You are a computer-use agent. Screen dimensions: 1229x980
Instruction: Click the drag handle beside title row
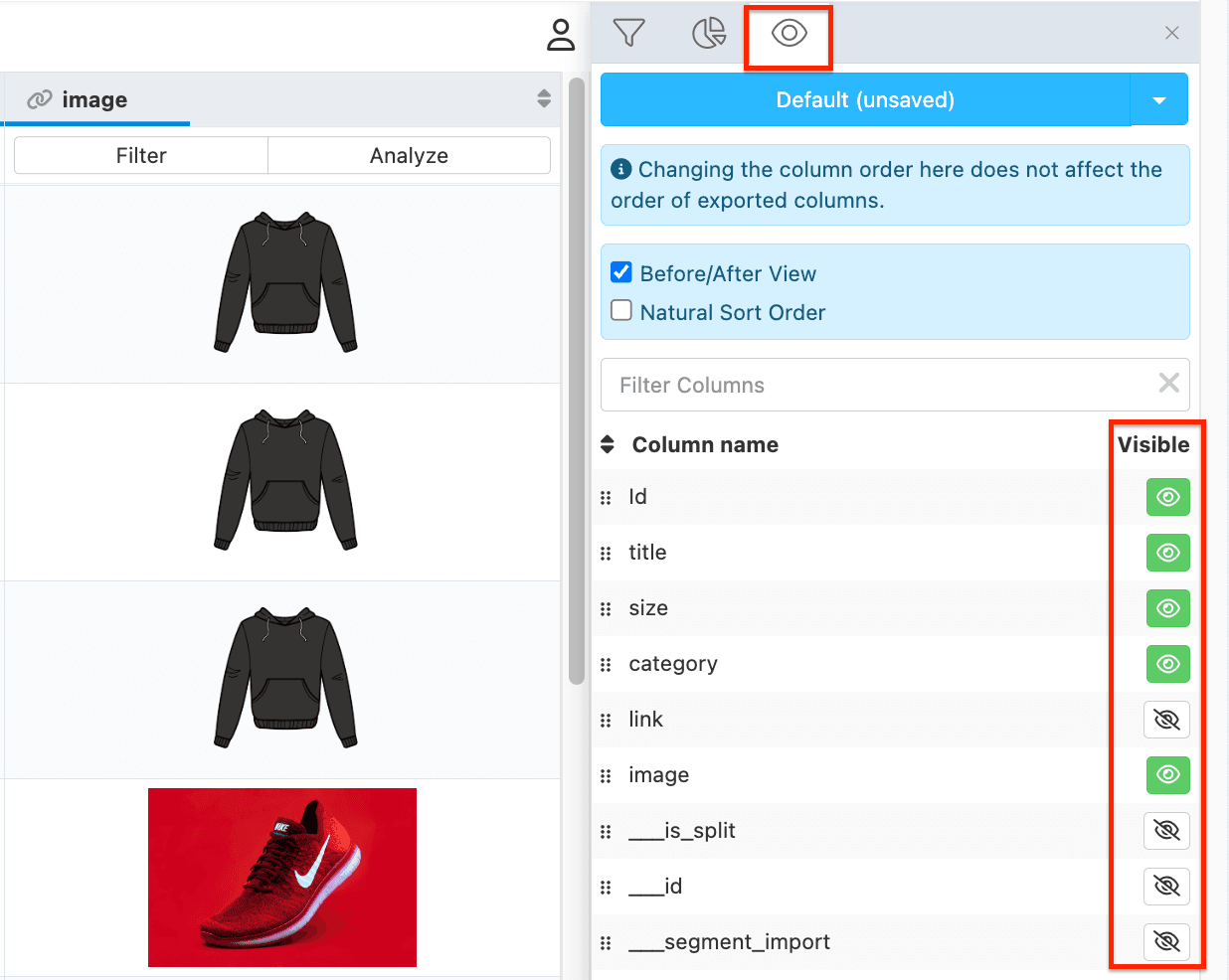click(606, 554)
